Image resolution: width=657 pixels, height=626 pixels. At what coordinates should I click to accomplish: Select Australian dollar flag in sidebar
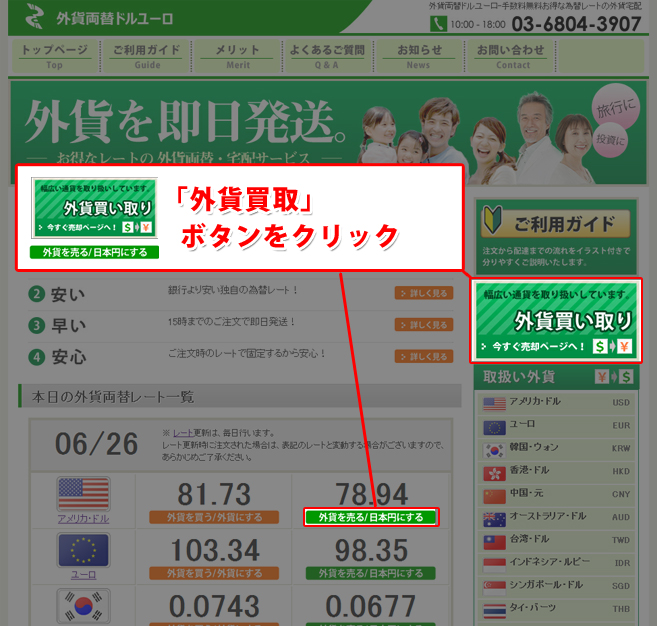tap(494, 518)
